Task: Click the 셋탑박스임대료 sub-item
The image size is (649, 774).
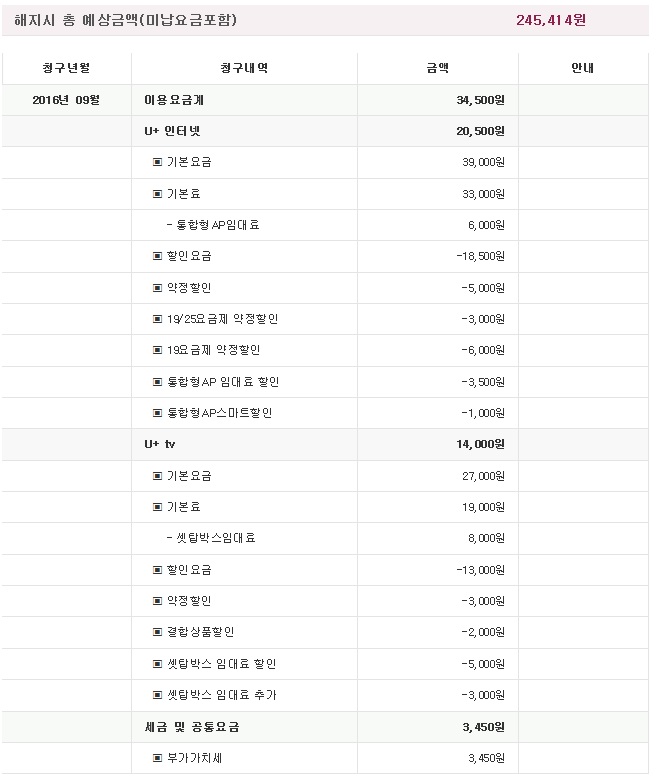Action: [x=215, y=538]
